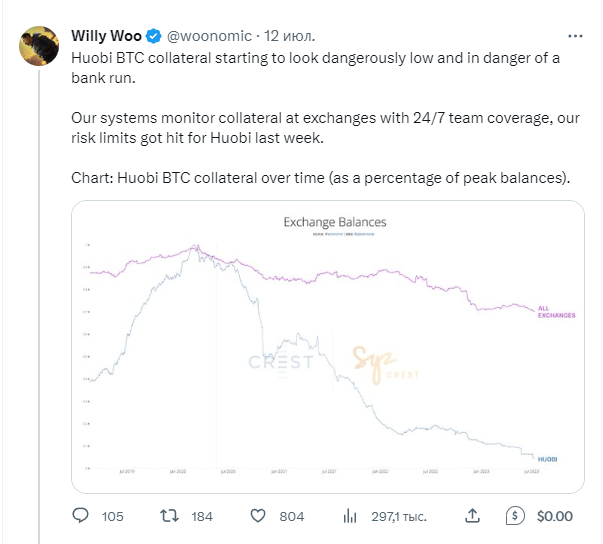Like the tweet with the heart icon
Viewport: 603px width, 544px height.
pos(257,516)
